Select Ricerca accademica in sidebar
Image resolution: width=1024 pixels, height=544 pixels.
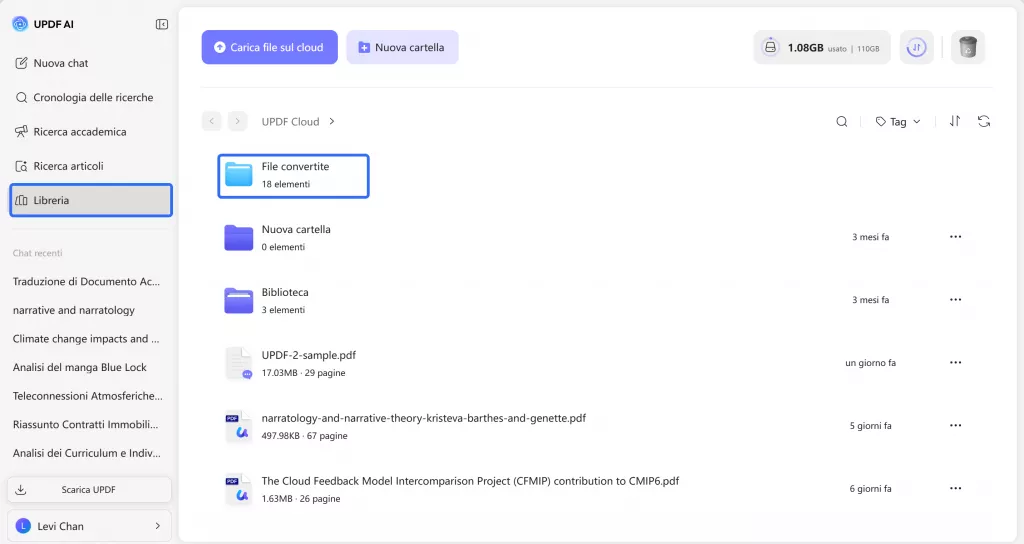[x=80, y=132]
